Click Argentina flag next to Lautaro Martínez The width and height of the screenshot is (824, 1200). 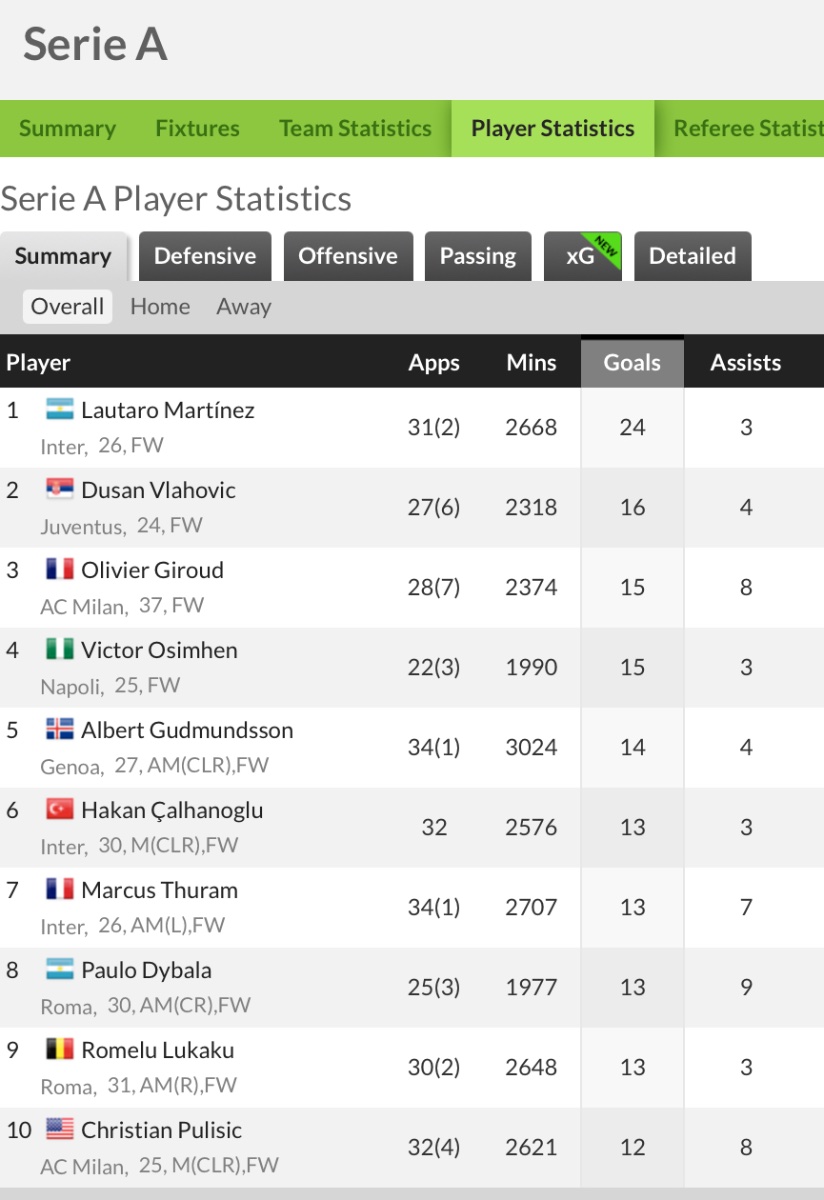pos(60,409)
